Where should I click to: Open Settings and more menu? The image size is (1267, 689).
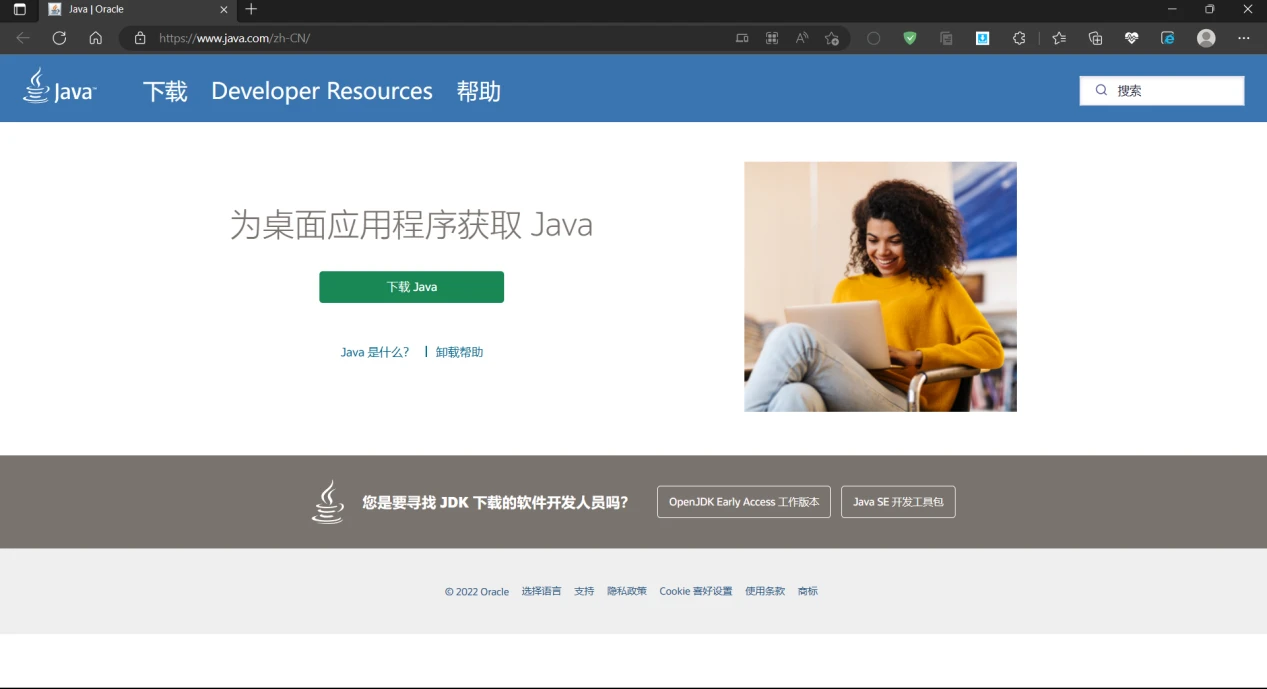(1244, 38)
